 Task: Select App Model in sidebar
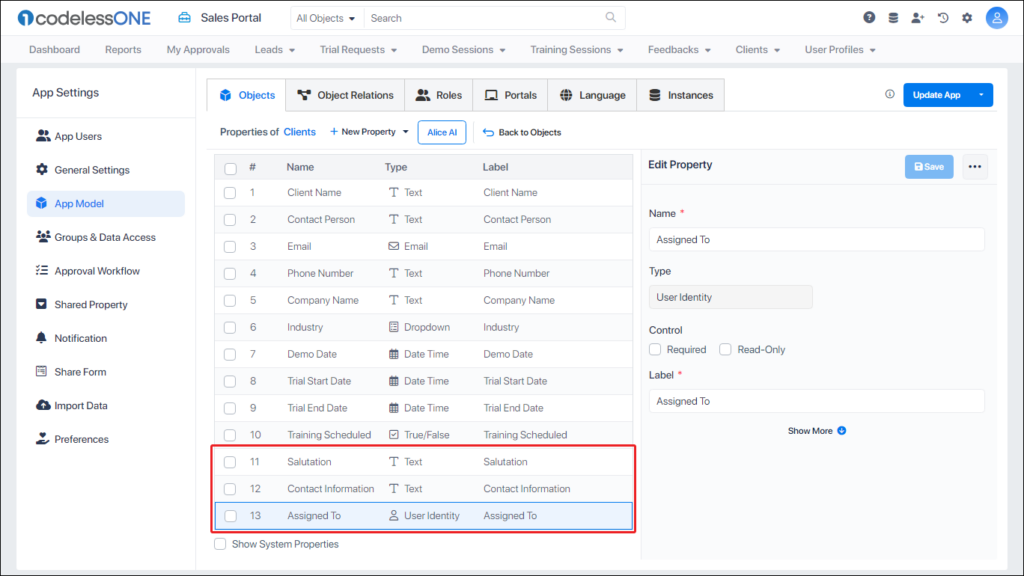106,203
